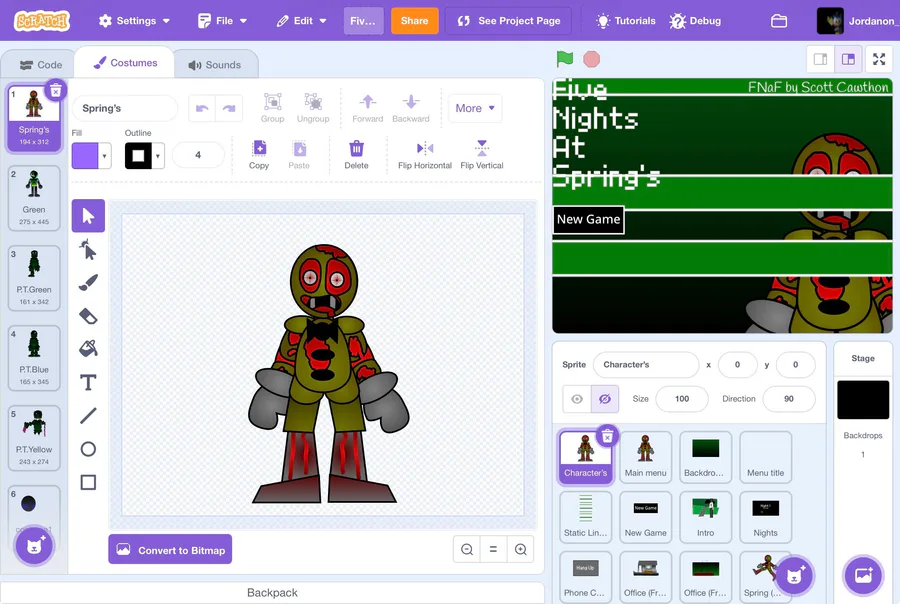Screen dimensions: 900x604
Task: Expand the More options dropdown
Action: click(x=475, y=108)
